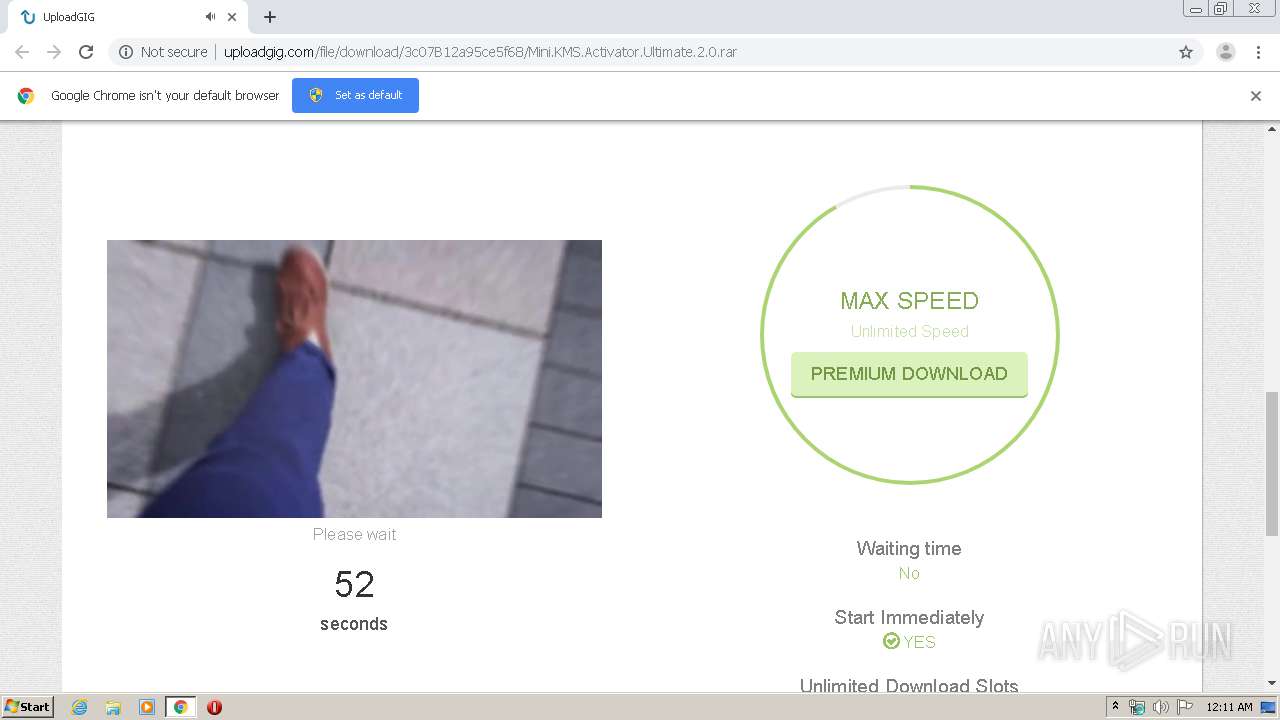Open the Chrome profile avatar
The height and width of the screenshot is (720, 1280).
click(1225, 52)
